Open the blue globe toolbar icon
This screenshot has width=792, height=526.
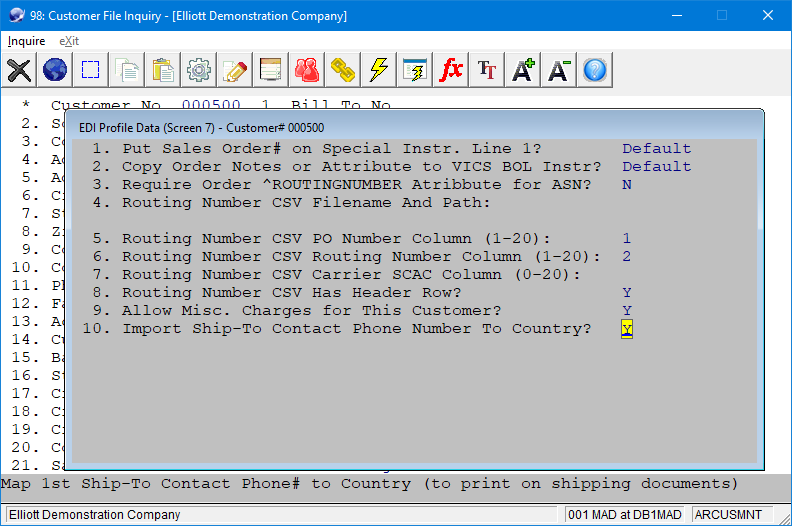pyautogui.click(x=55, y=70)
